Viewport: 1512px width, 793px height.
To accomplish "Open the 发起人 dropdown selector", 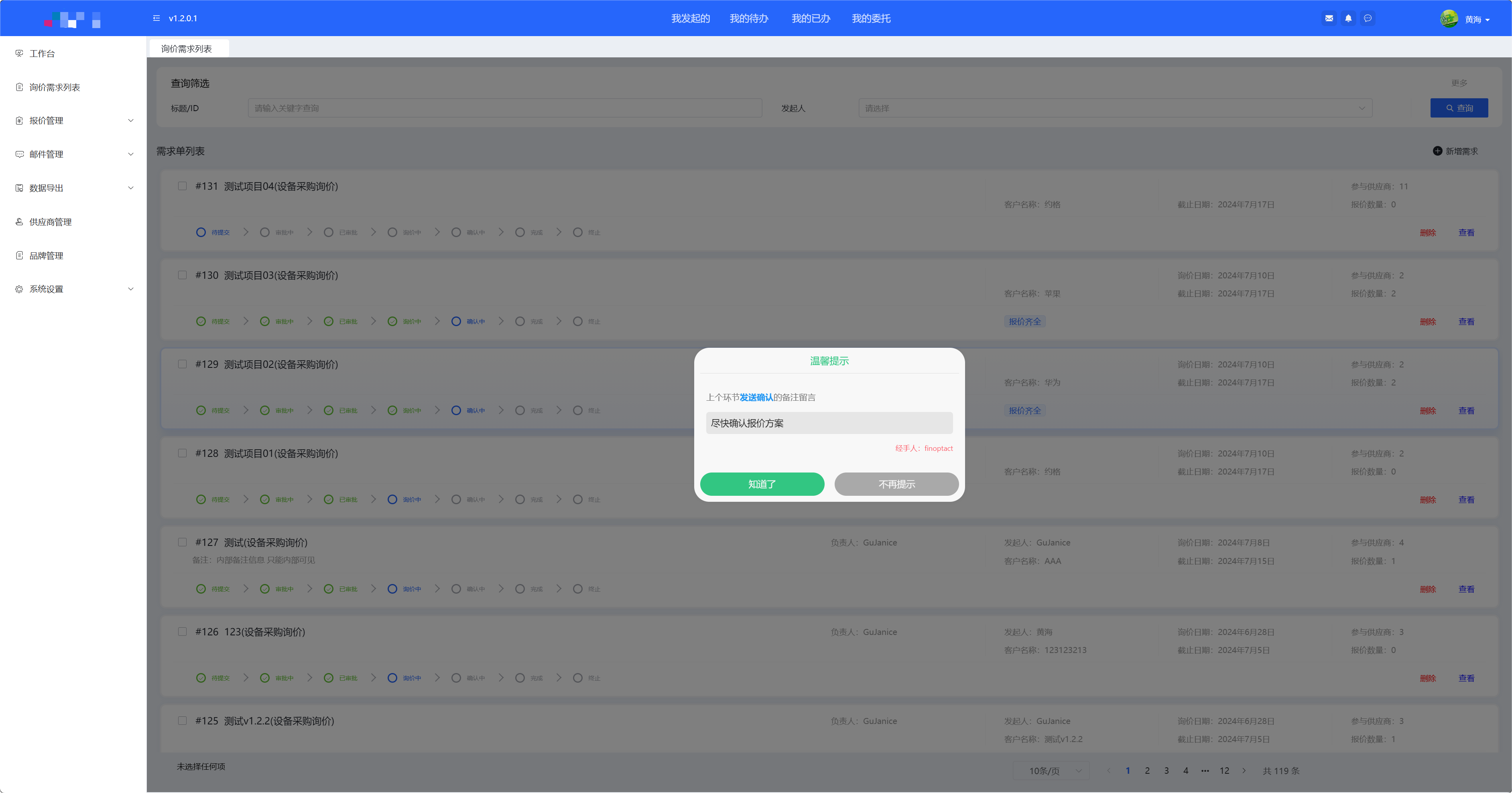I will pyautogui.click(x=1115, y=108).
